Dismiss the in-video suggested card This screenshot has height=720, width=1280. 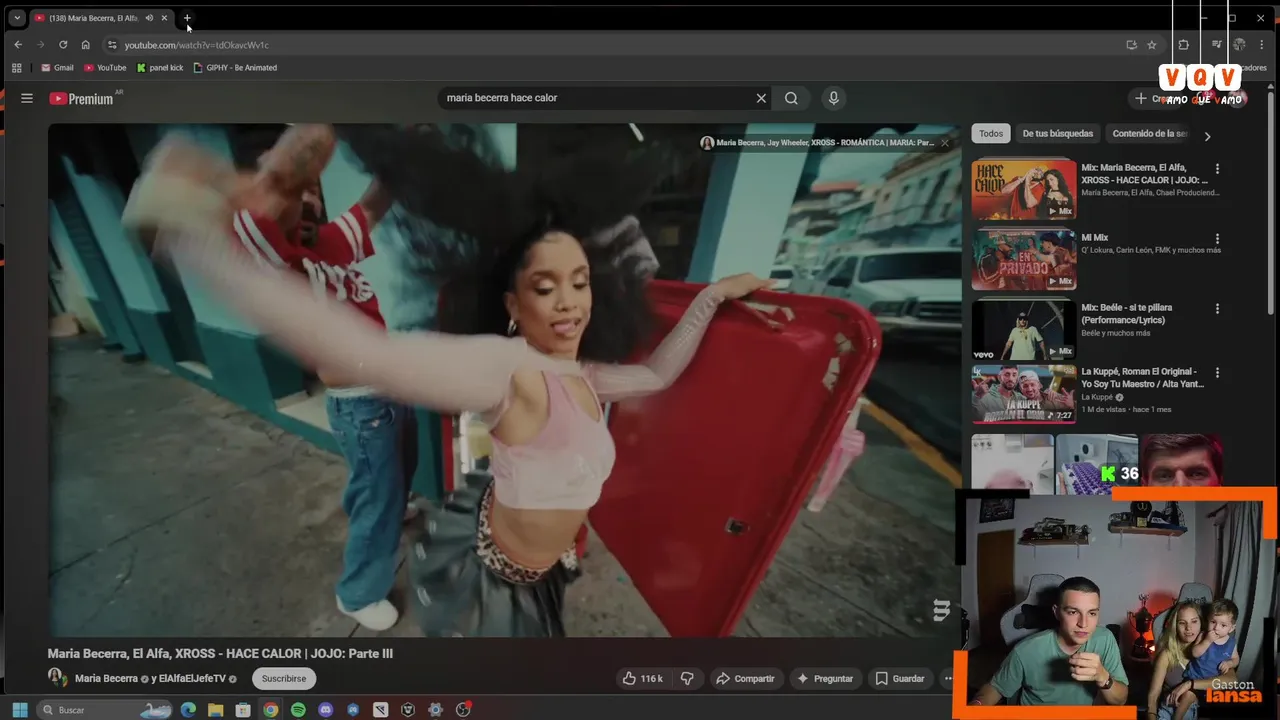coord(945,143)
